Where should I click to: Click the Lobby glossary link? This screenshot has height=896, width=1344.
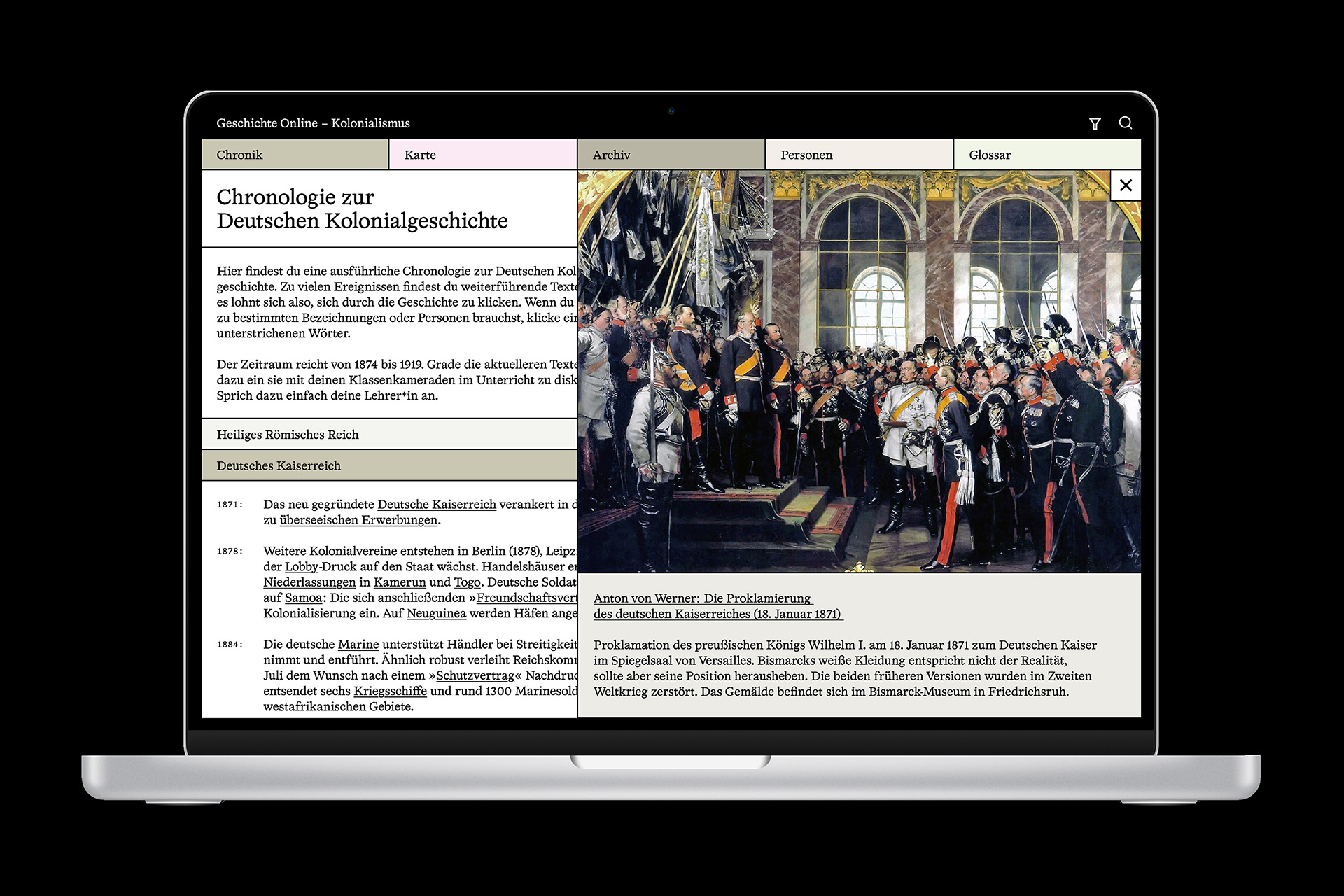pos(302,567)
